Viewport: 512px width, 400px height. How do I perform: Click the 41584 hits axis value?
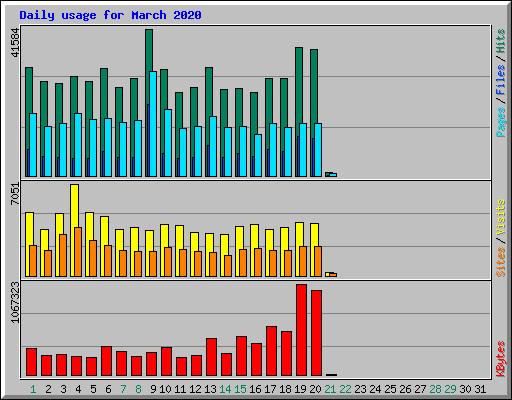(x=15, y=43)
